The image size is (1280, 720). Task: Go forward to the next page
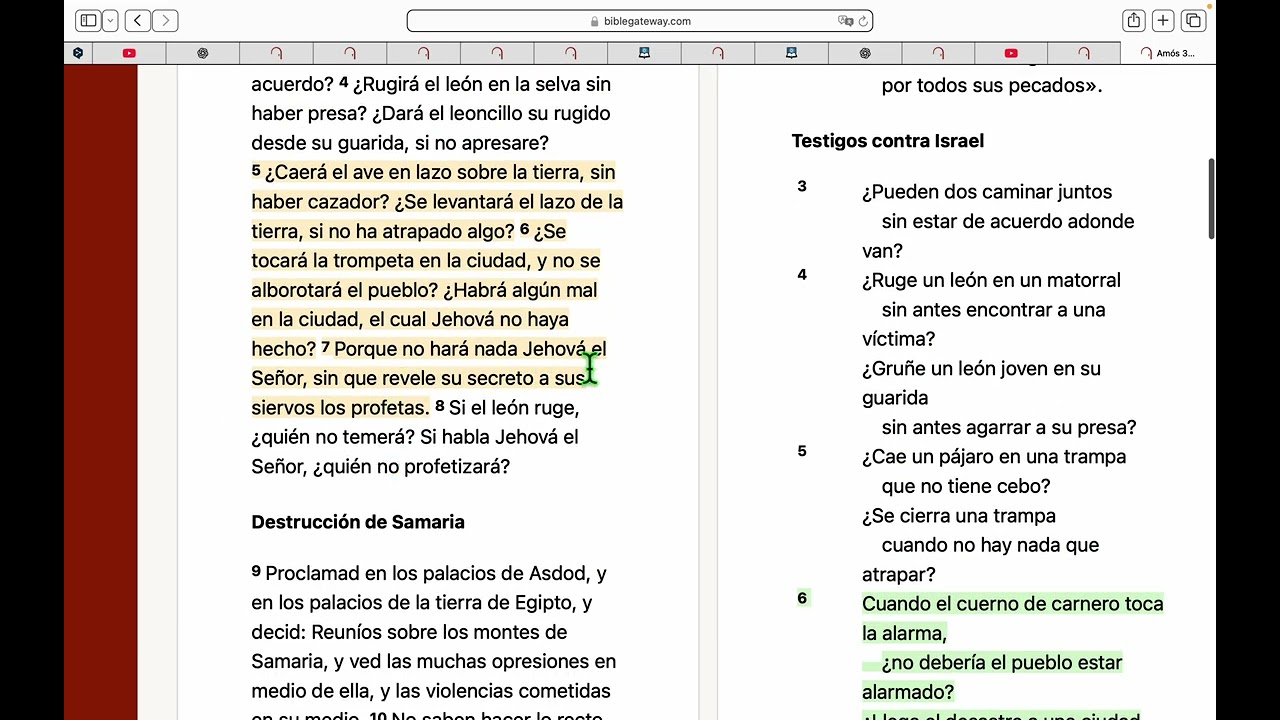[x=165, y=20]
